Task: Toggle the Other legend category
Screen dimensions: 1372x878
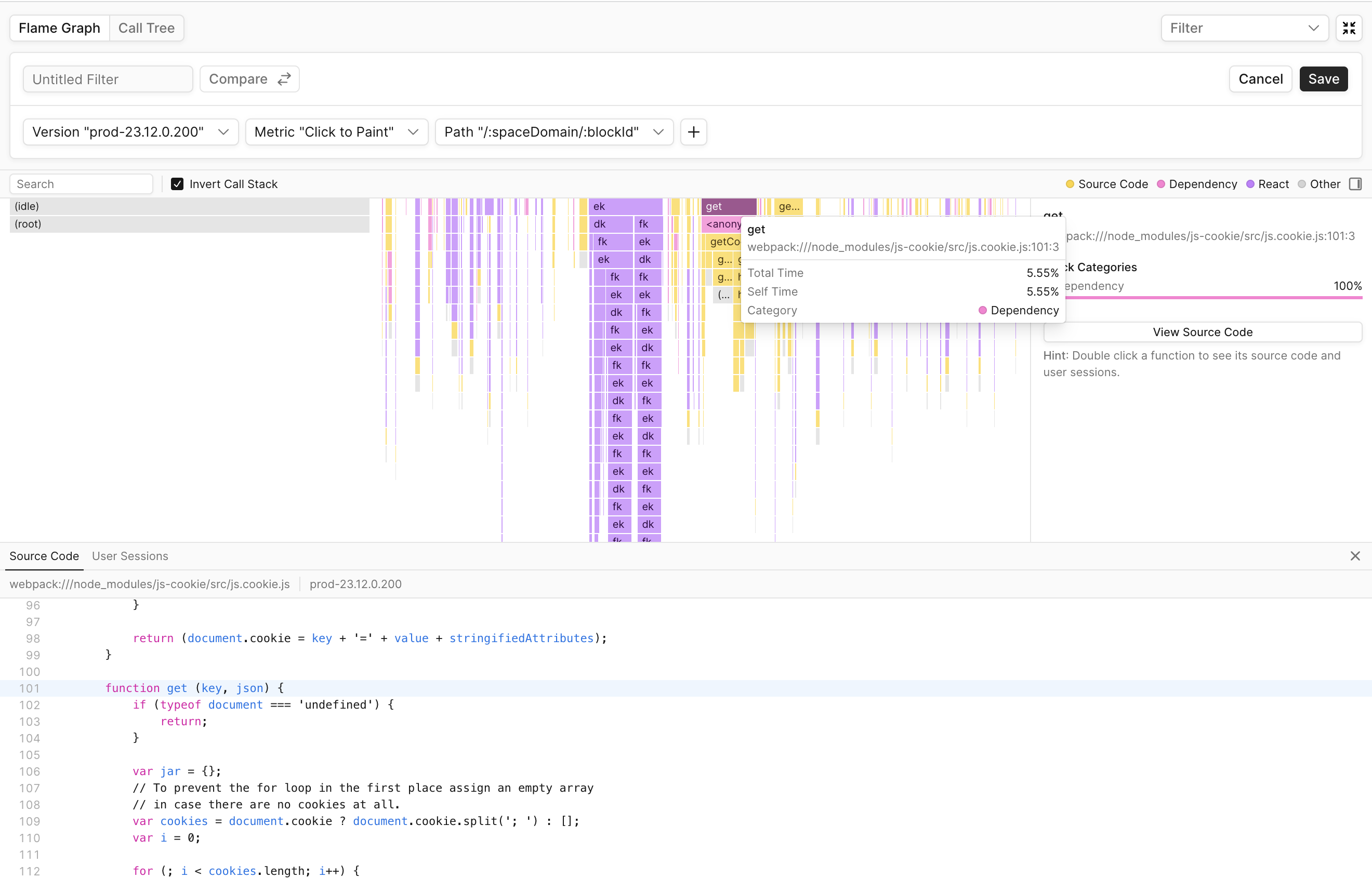Action: (x=1318, y=183)
